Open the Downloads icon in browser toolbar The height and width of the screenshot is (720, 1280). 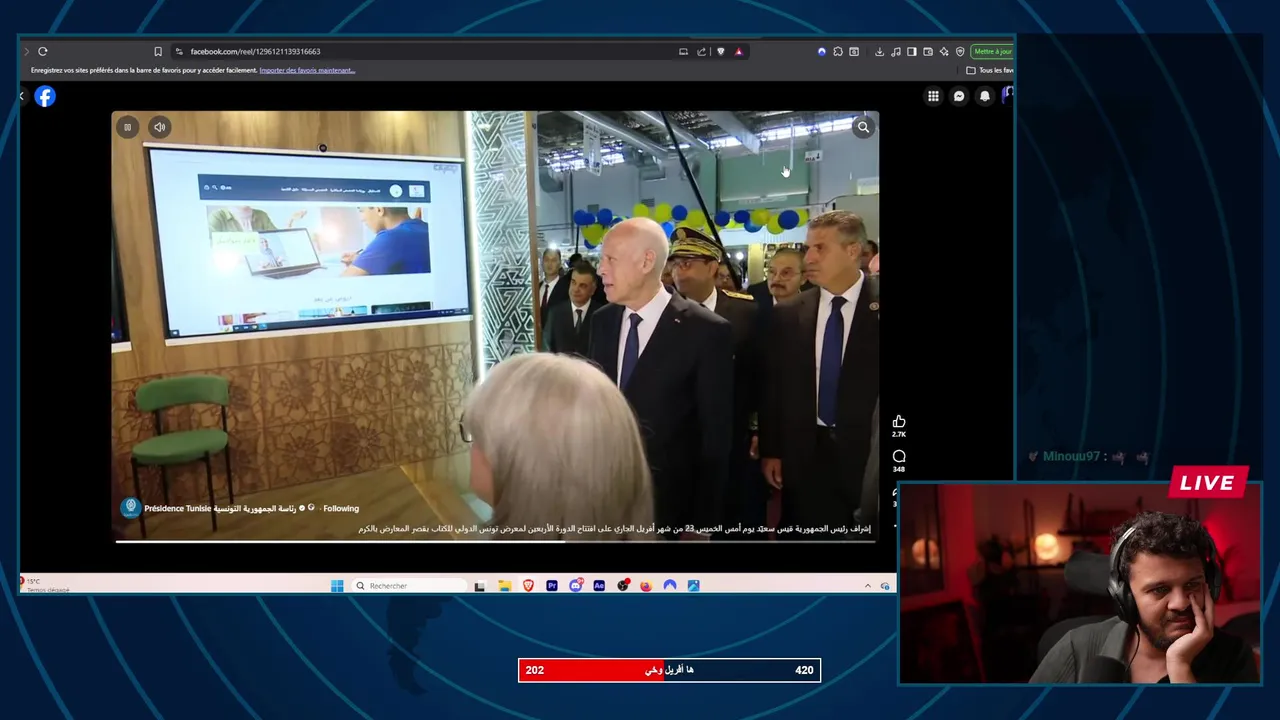pyautogui.click(x=879, y=51)
